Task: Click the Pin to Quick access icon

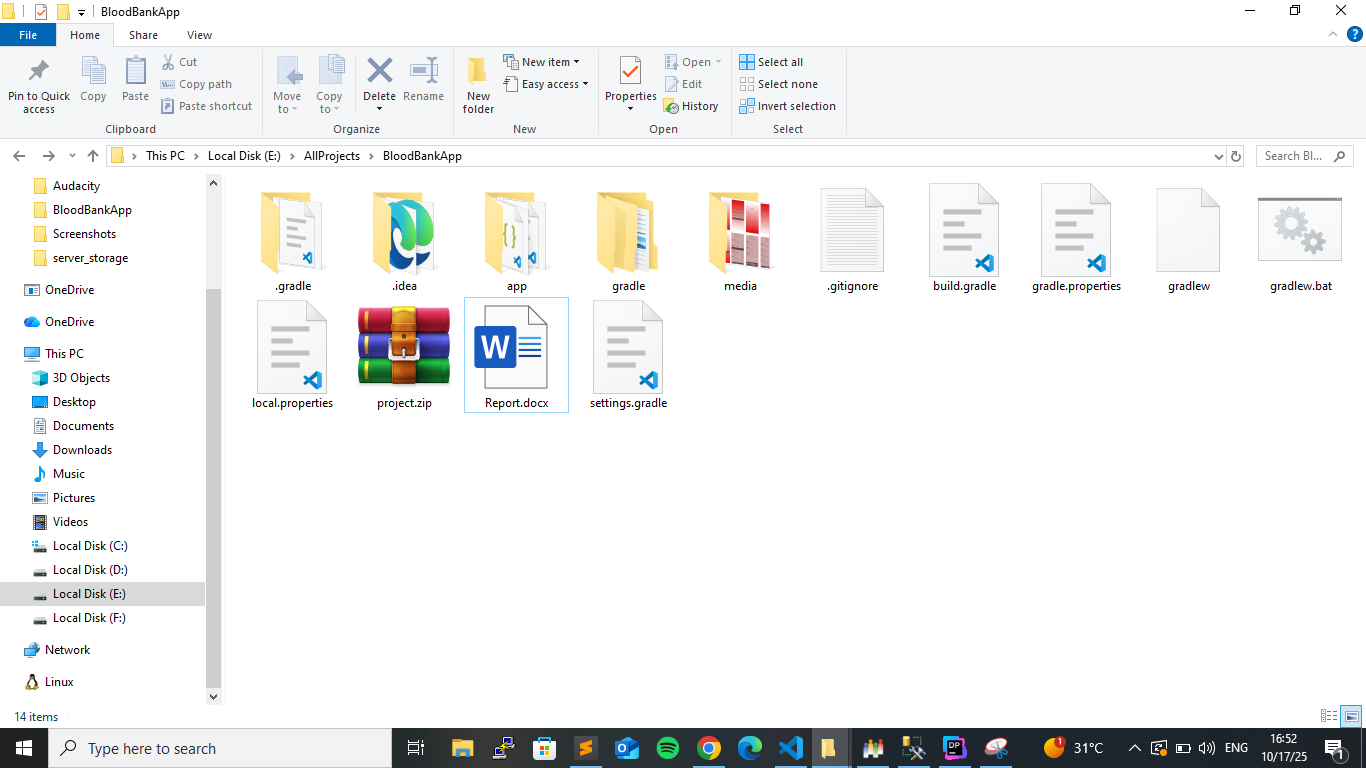Action: pos(39,72)
